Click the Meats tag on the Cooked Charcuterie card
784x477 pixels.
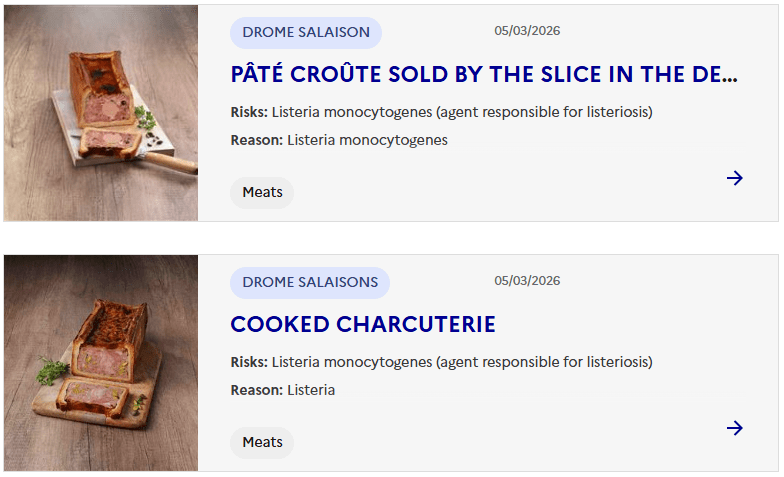(262, 442)
